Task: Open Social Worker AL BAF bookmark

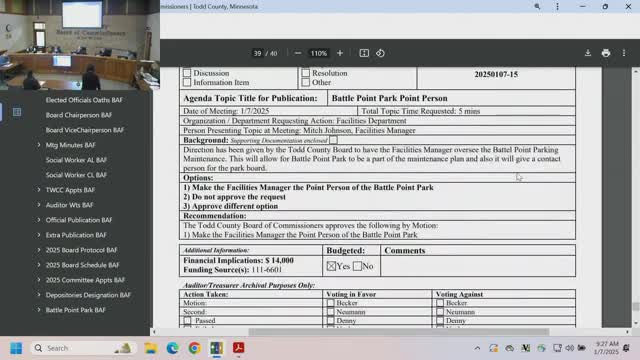Action: click(76, 160)
